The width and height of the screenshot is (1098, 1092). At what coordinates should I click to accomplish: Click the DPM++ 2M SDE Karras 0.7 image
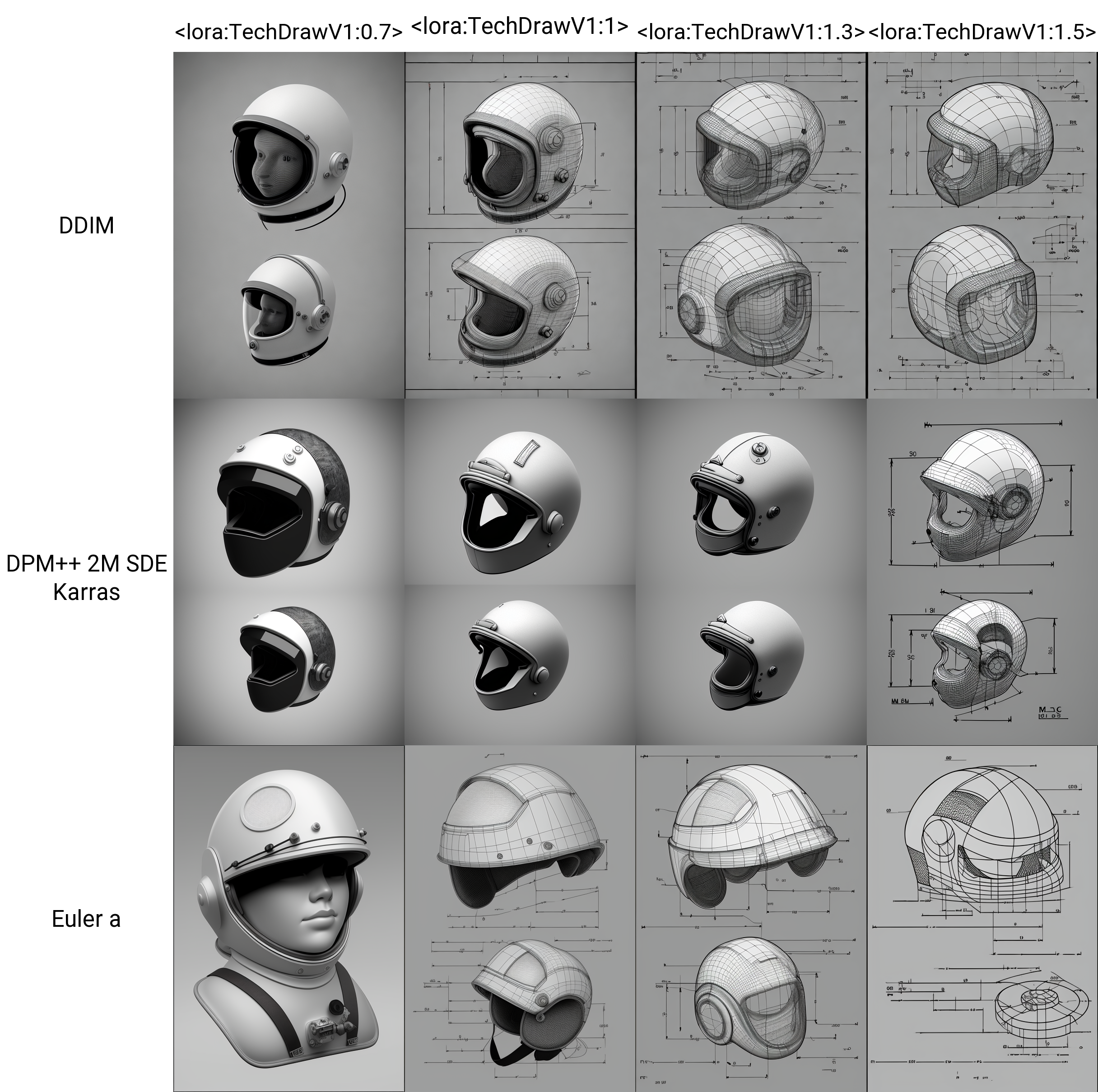(x=288, y=572)
